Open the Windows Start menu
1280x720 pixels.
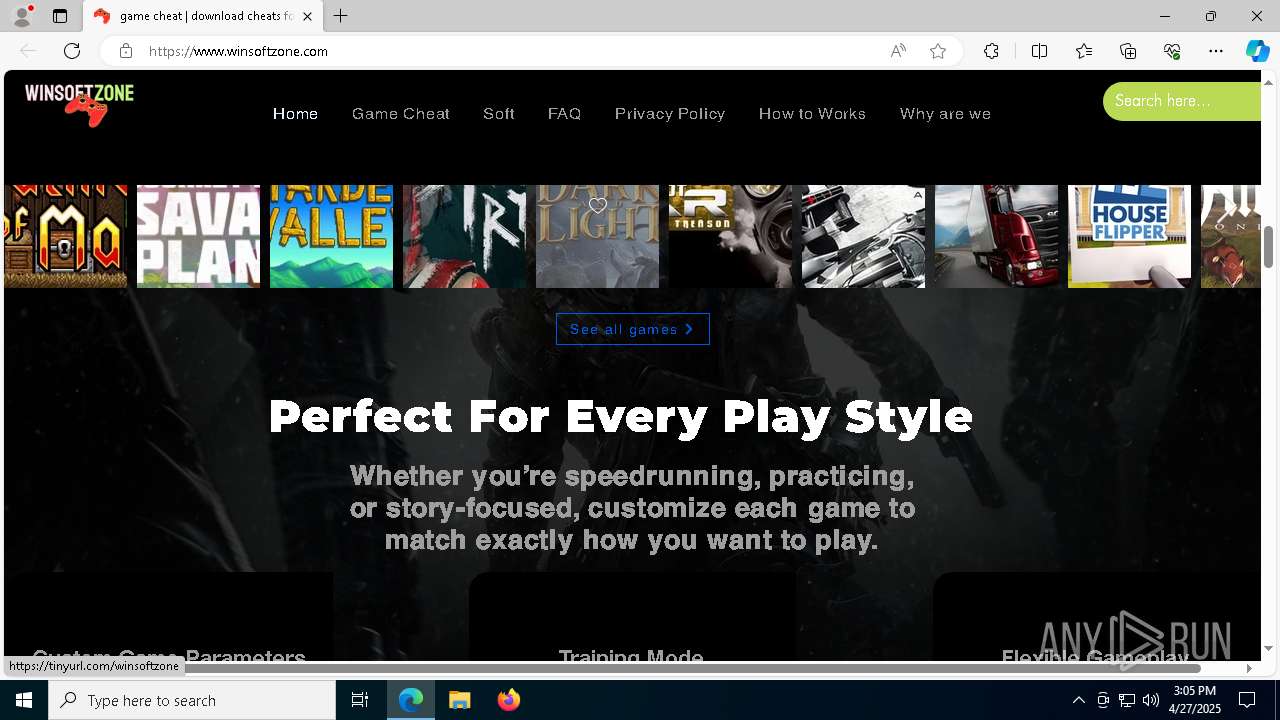24,700
